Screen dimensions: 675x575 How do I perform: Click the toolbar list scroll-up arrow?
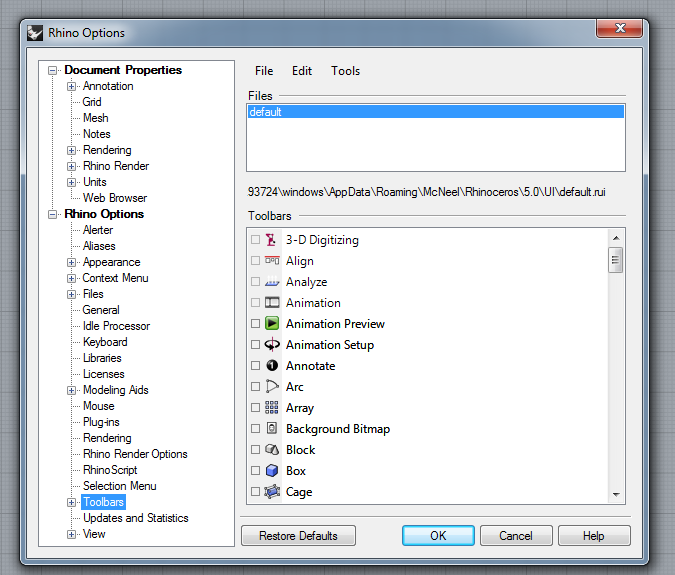tap(616, 238)
